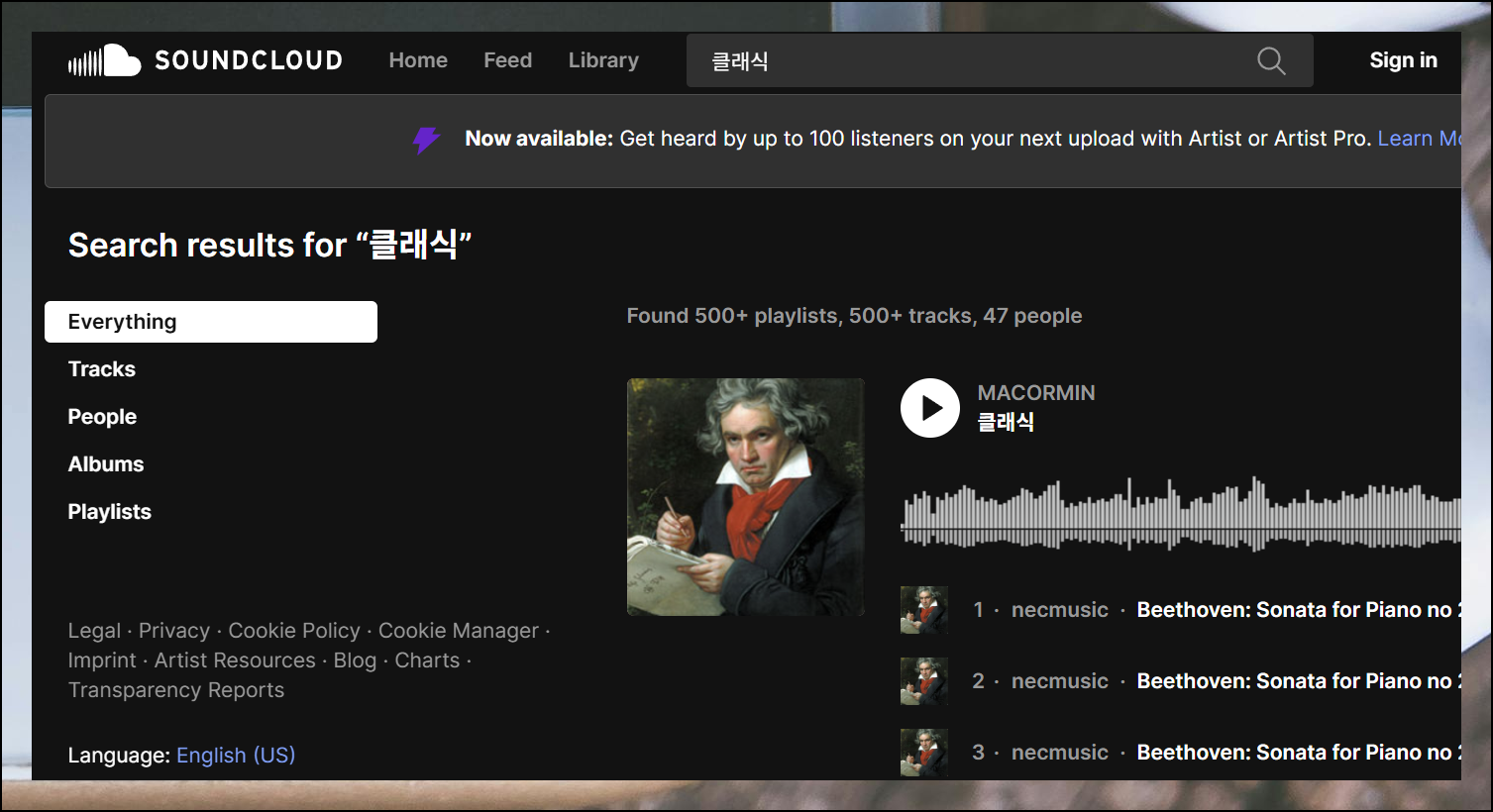Open track 1 small Beethoven thumbnail
1493x812 pixels.
point(924,610)
